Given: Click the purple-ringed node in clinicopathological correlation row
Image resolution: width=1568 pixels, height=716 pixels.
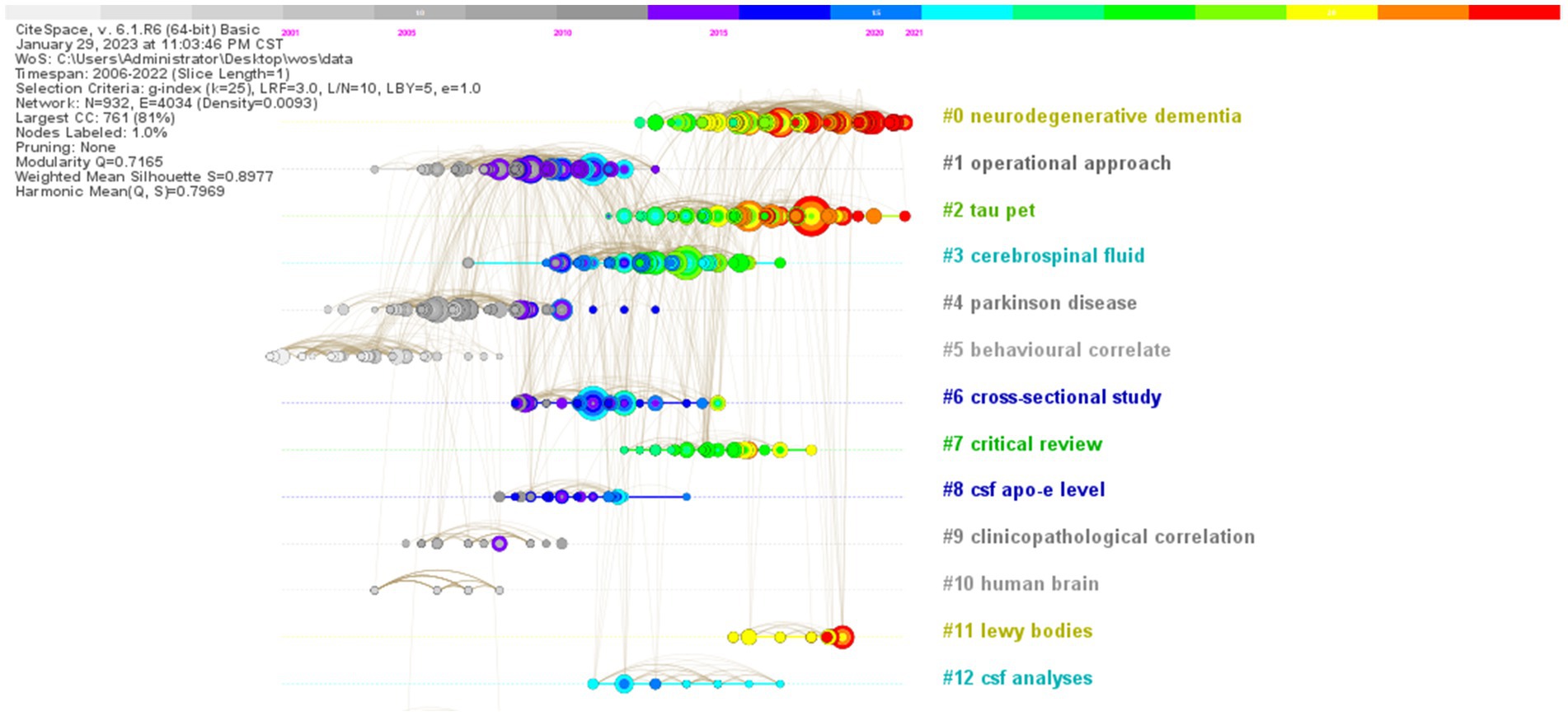Looking at the screenshot, I should coord(499,543).
